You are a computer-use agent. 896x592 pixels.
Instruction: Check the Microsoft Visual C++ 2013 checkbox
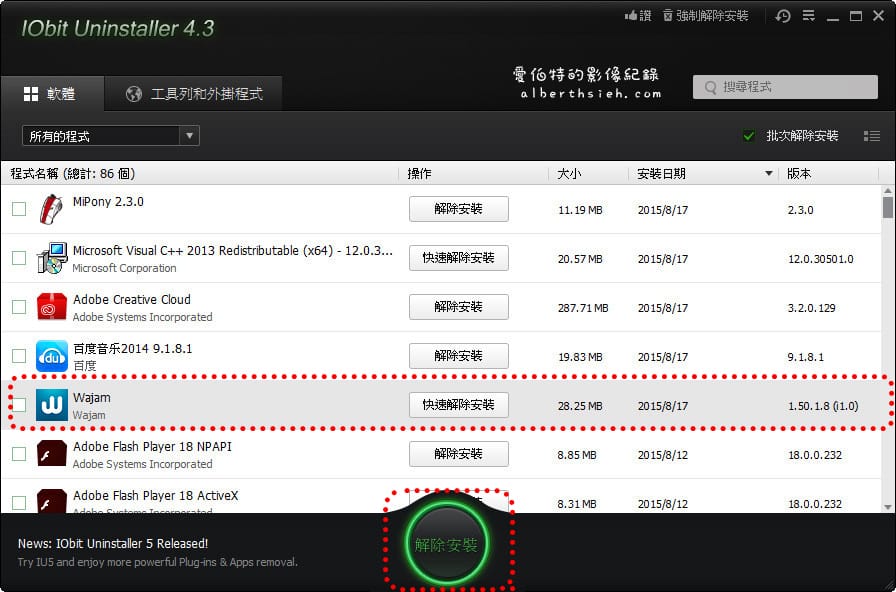pos(19,258)
